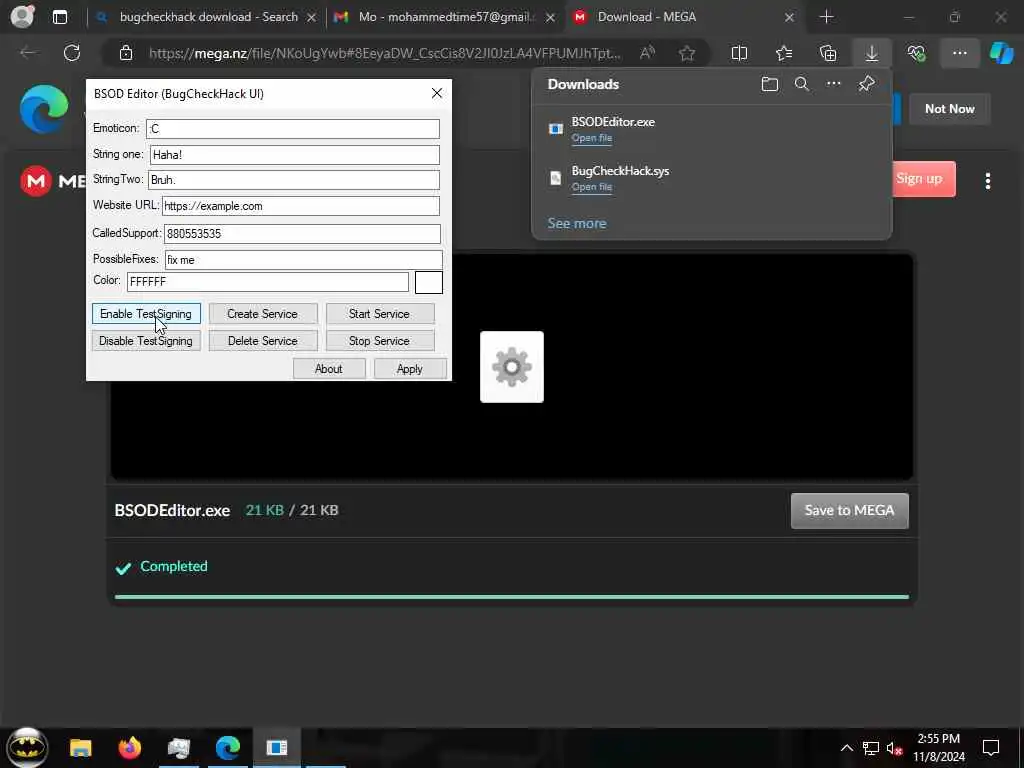Apply the BSOD Editor settings

(409, 368)
